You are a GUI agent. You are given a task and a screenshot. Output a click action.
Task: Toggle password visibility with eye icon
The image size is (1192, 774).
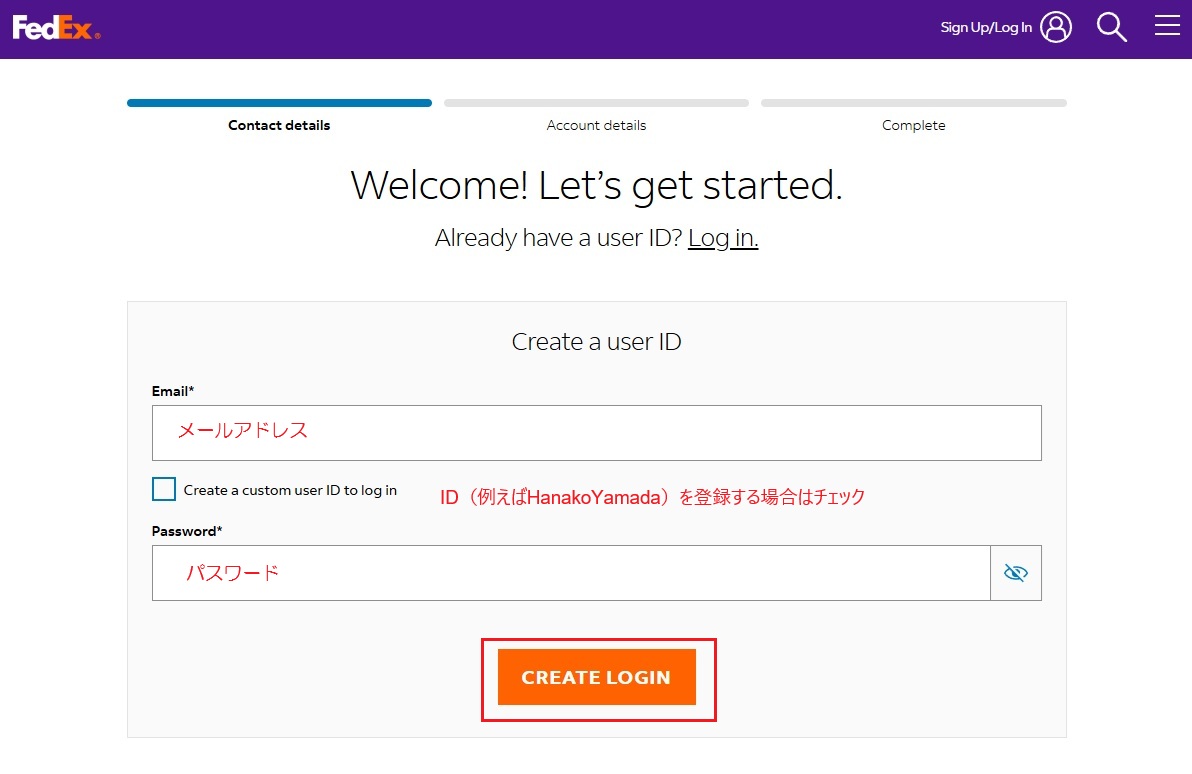(1015, 573)
